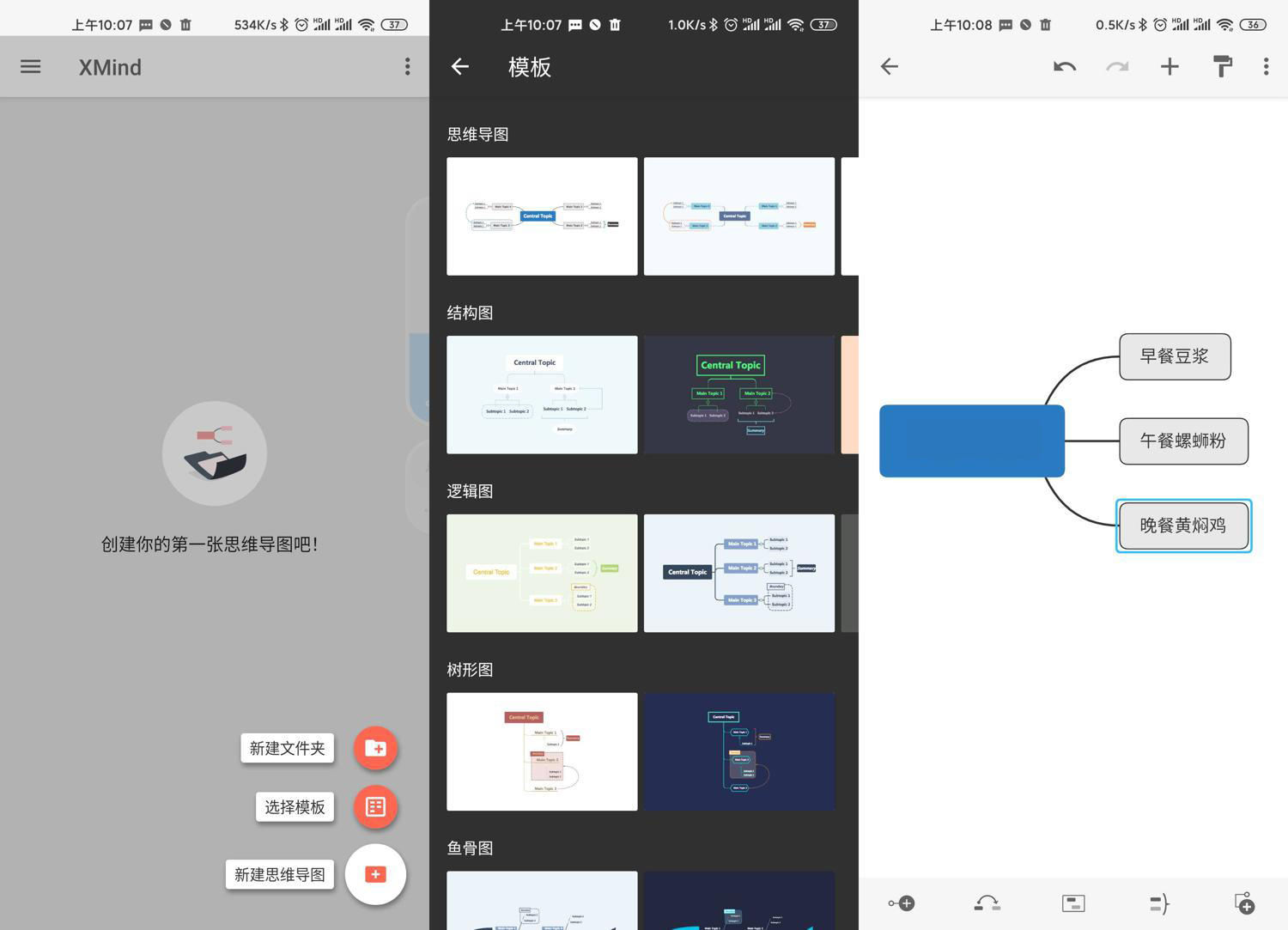Select the 晚餐黄焖鸡 topic node
The width and height of the screenshot is (1288, 930).
(1183, 526)
